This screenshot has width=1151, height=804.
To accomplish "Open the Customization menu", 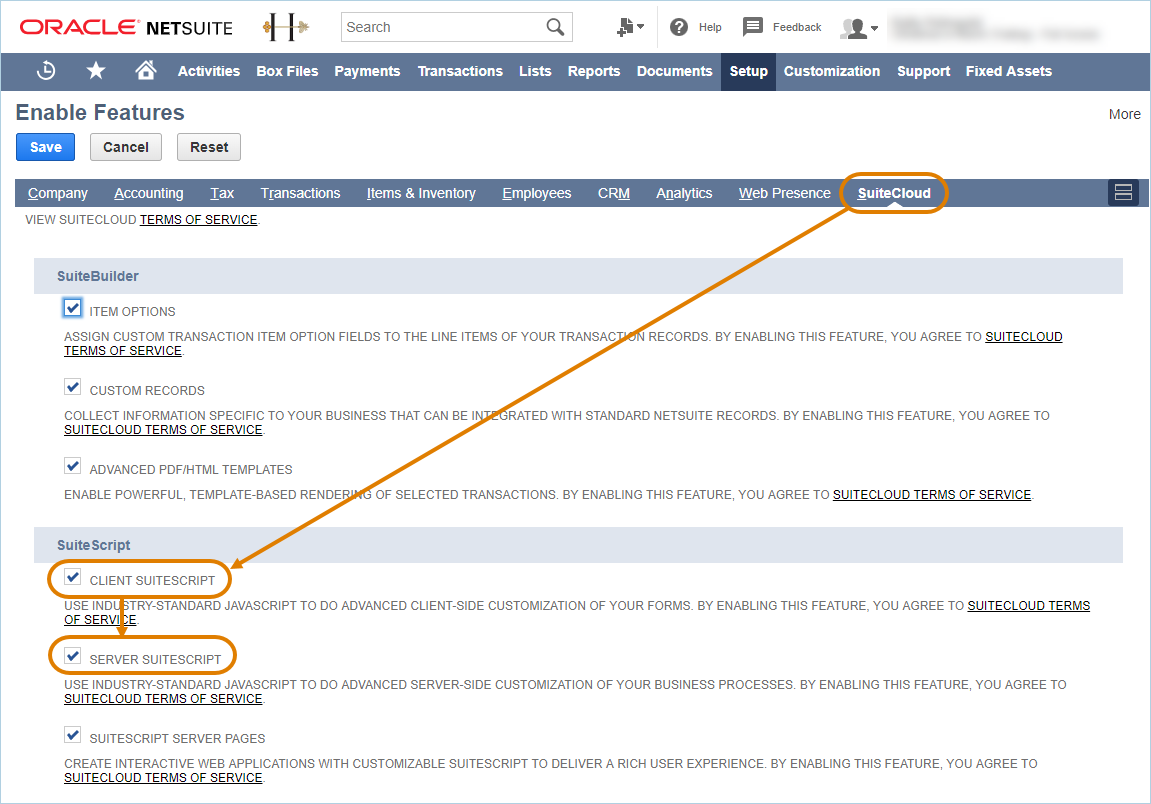I will (x=832, y=71).
